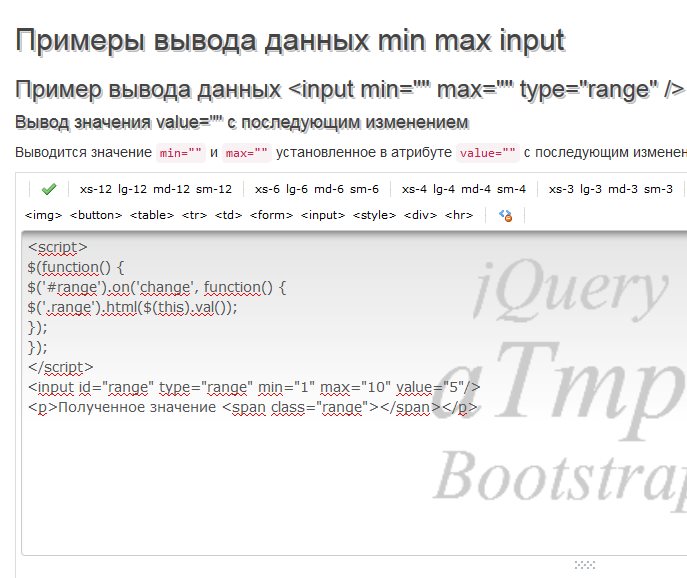Click the <p>Полученное значение code line
Viewport: 687px width, 578px height.
click(x=252, y=408)
